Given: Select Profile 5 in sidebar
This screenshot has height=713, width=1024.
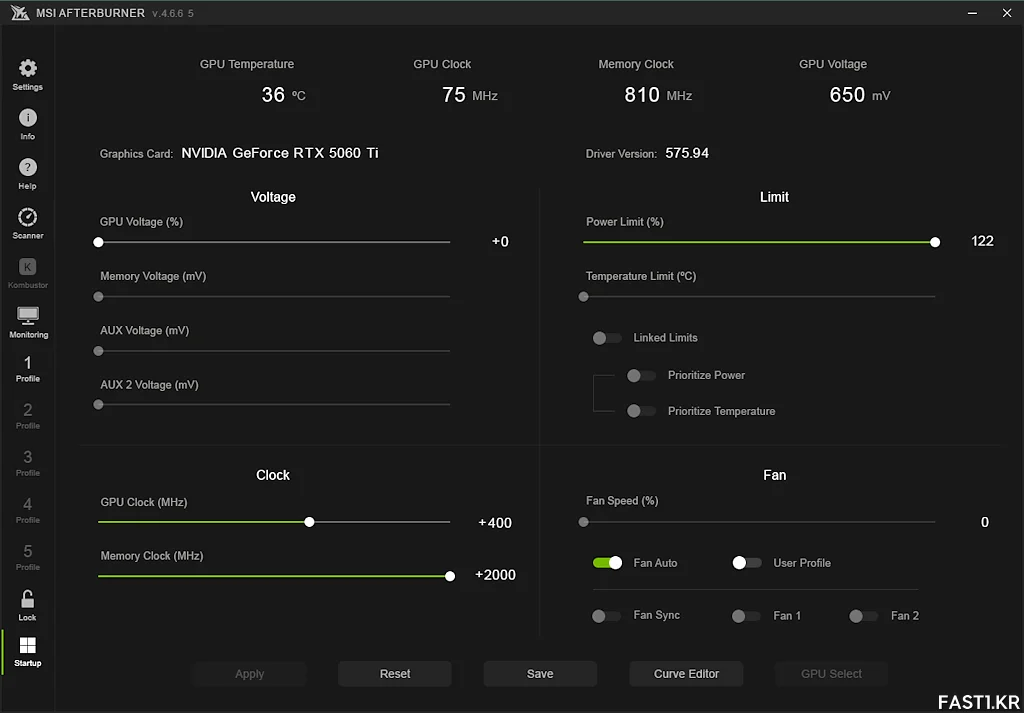Looking at the screenshot, I should 27,557.
